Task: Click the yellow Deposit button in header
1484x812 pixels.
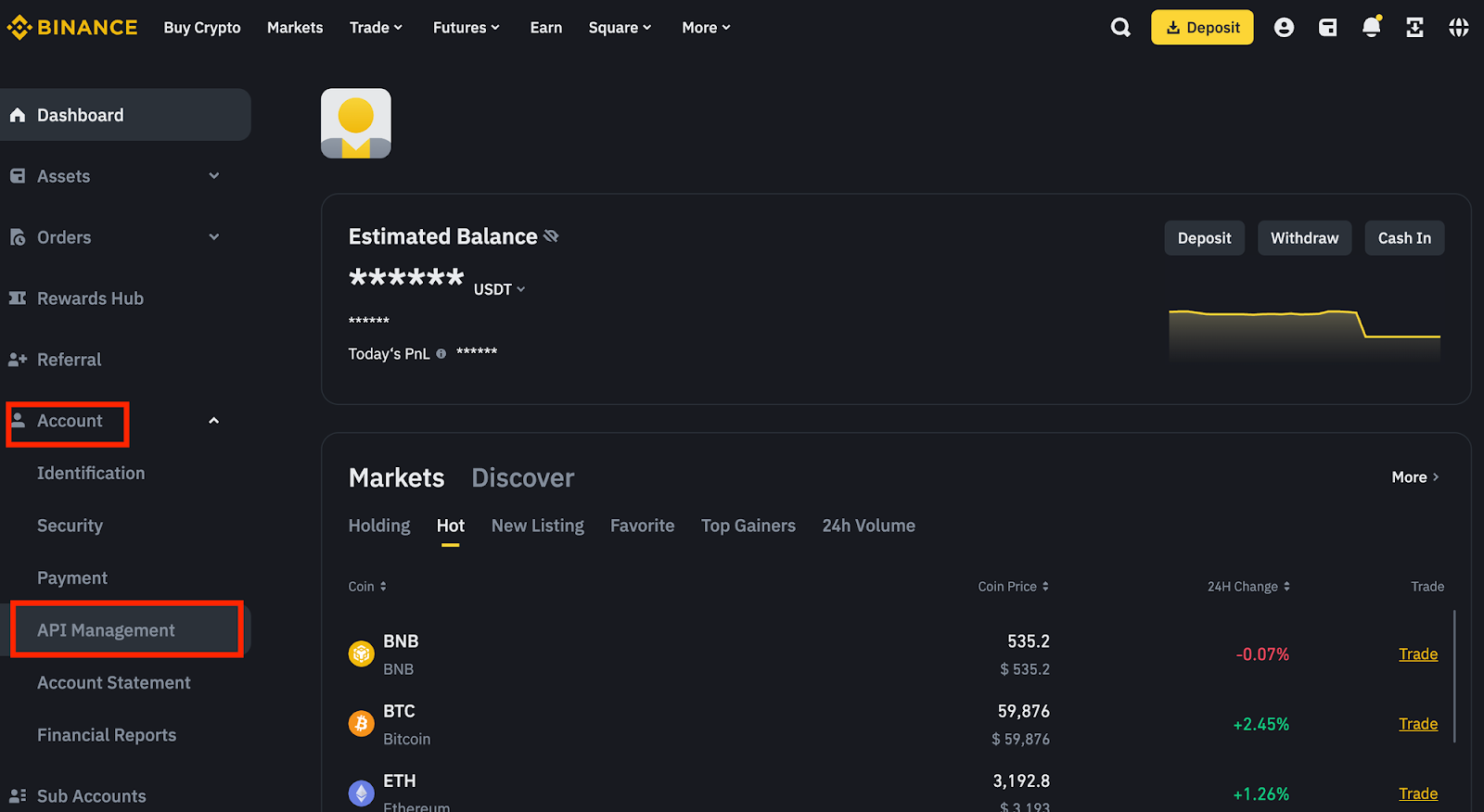Action: (x=1202, y=28)
